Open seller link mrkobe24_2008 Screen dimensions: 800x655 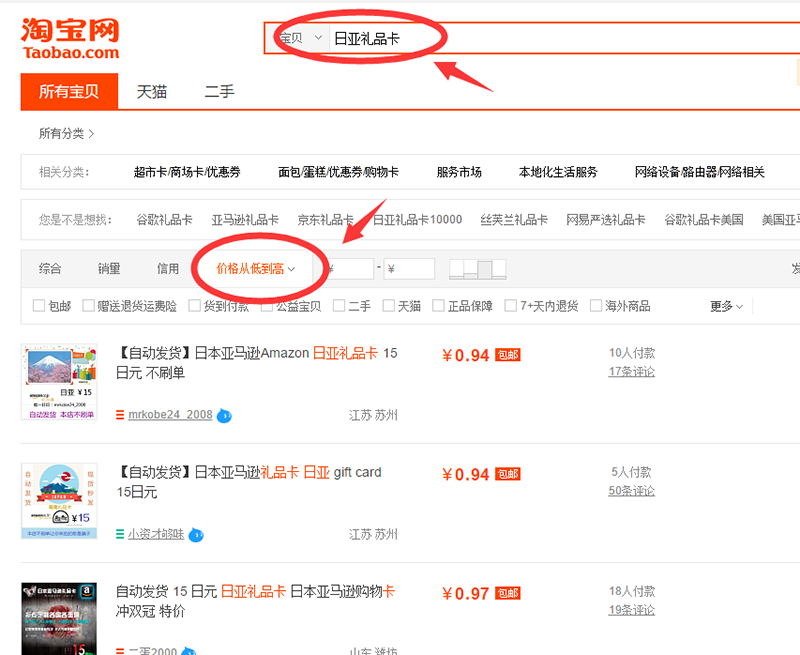coord(170,415)
